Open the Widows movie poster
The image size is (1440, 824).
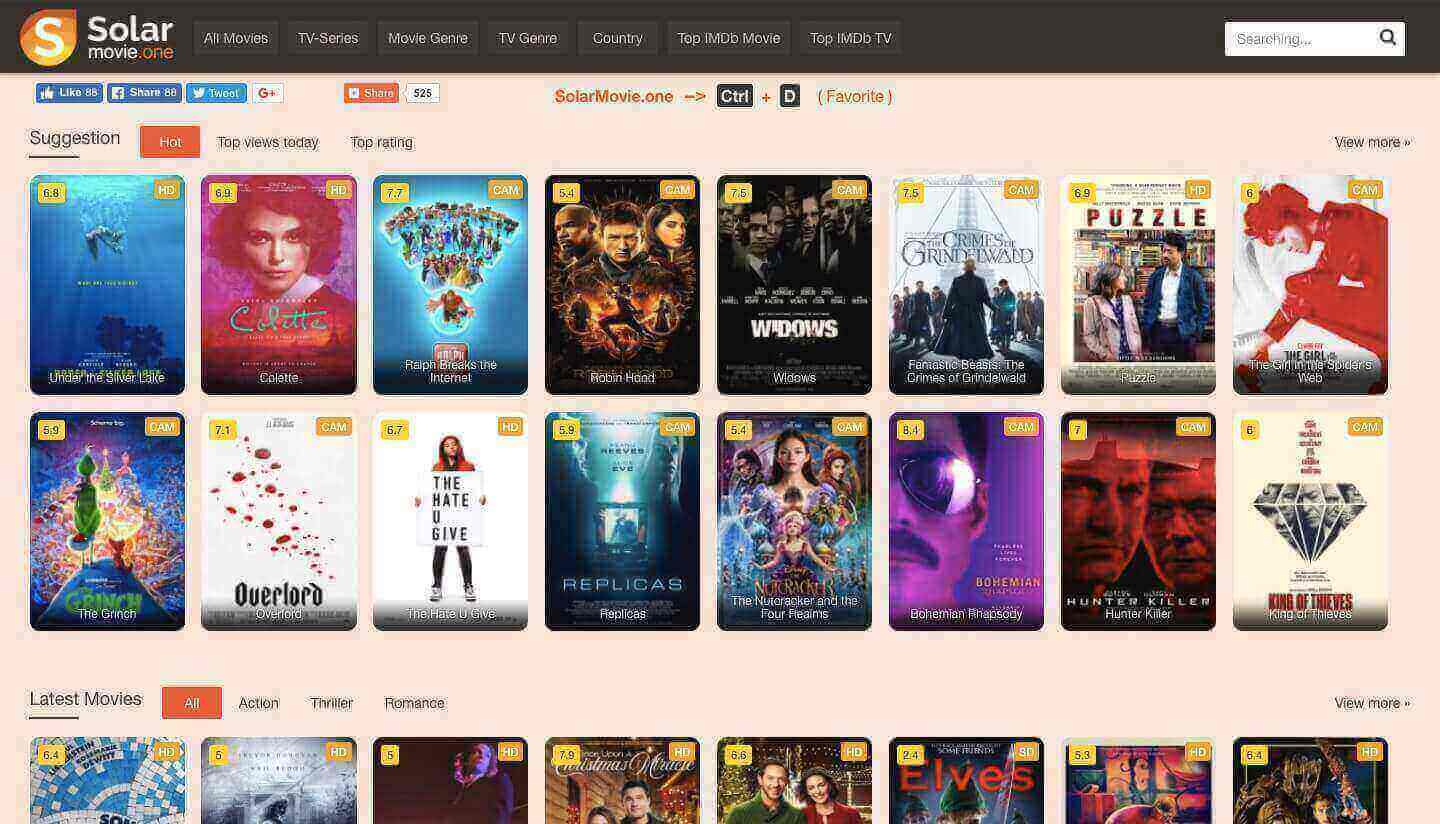click(794, 285)
